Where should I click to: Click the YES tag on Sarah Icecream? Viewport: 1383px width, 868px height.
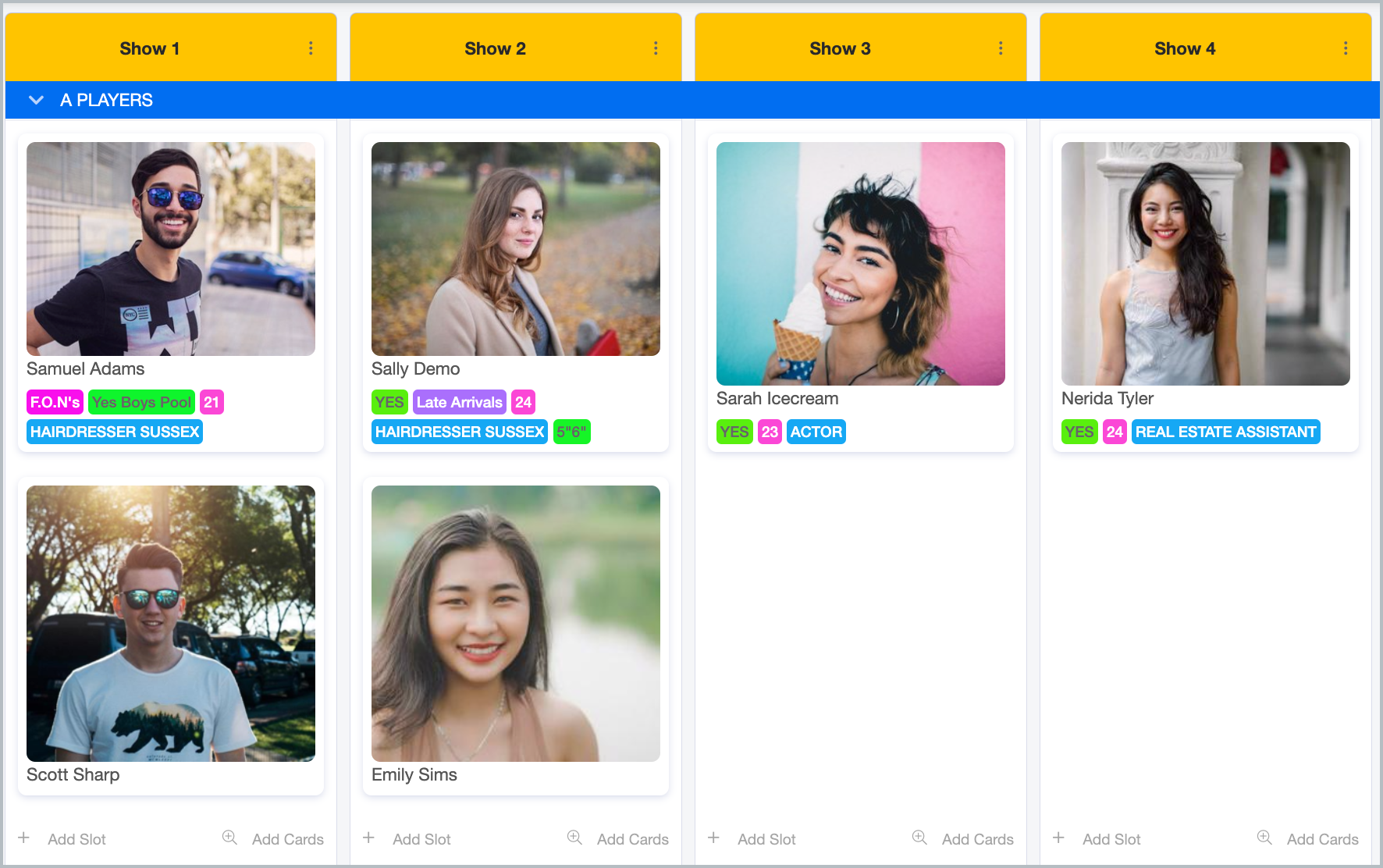click(x=734, y=432)
